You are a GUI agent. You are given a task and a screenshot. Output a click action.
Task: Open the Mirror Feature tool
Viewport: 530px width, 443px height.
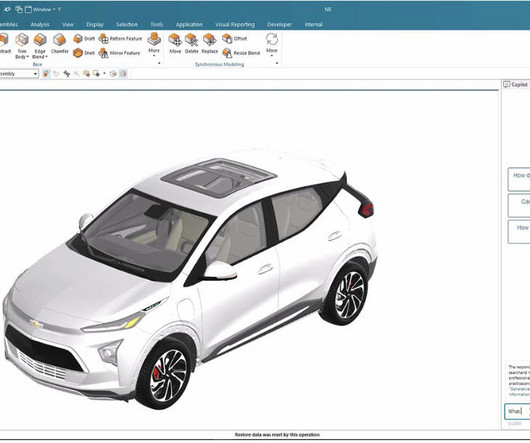click(x=119, y=53)
